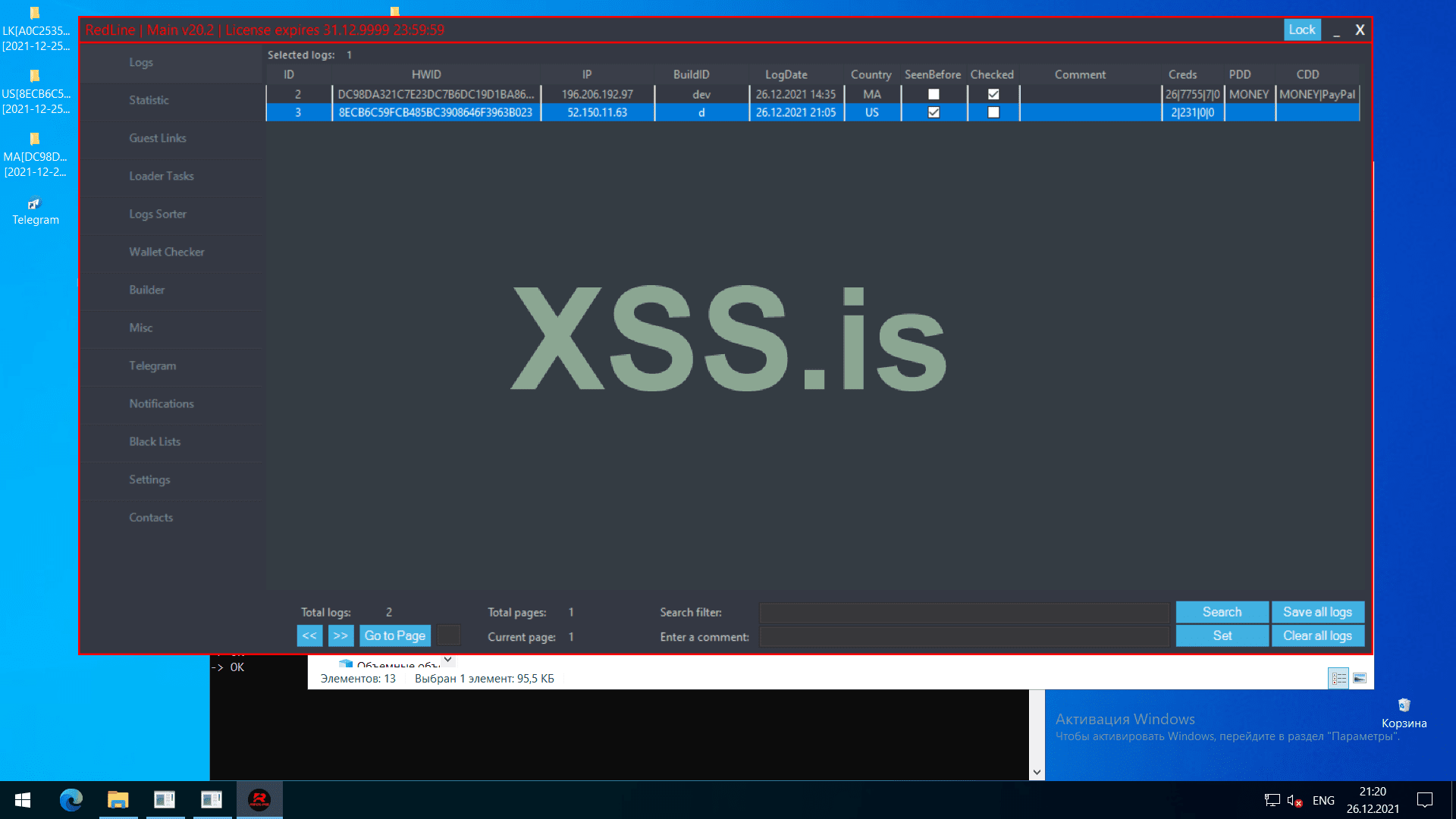This screenshot has width=1456, height=819.
Task: Click the muted volume tray icon
Action: pyautogui.click(x=1294, y=801)
